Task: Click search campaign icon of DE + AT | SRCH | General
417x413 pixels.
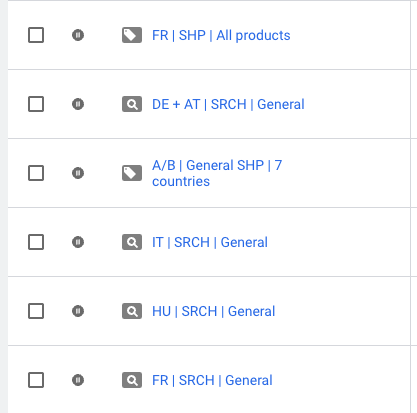Action: (x=132, y=104)
